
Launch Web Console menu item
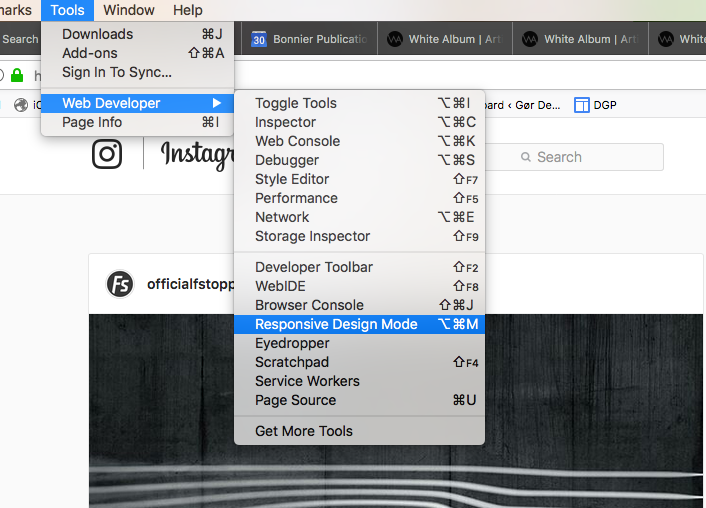pyautogui.click(x=297, y=141)
